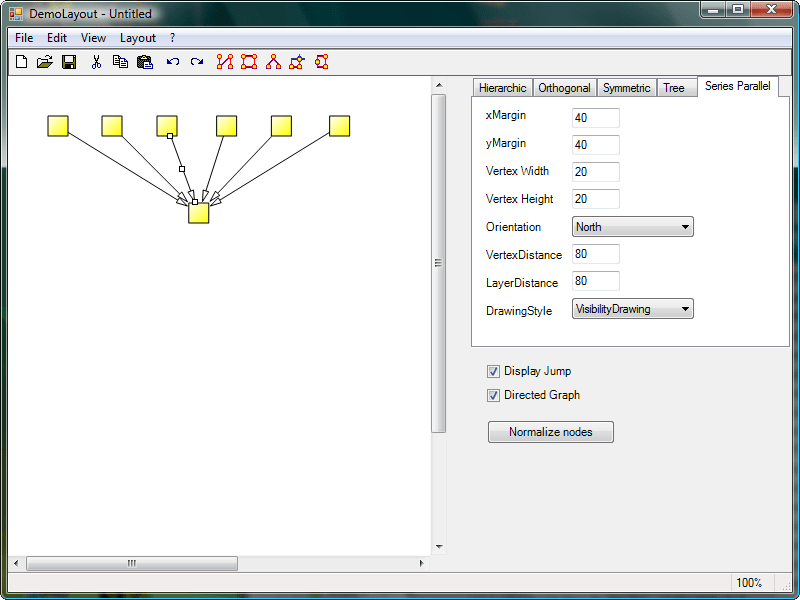Screen dimensions: 800x600
Task: Save the graph with the floppy disk icon
Action: tap(69, 62)
